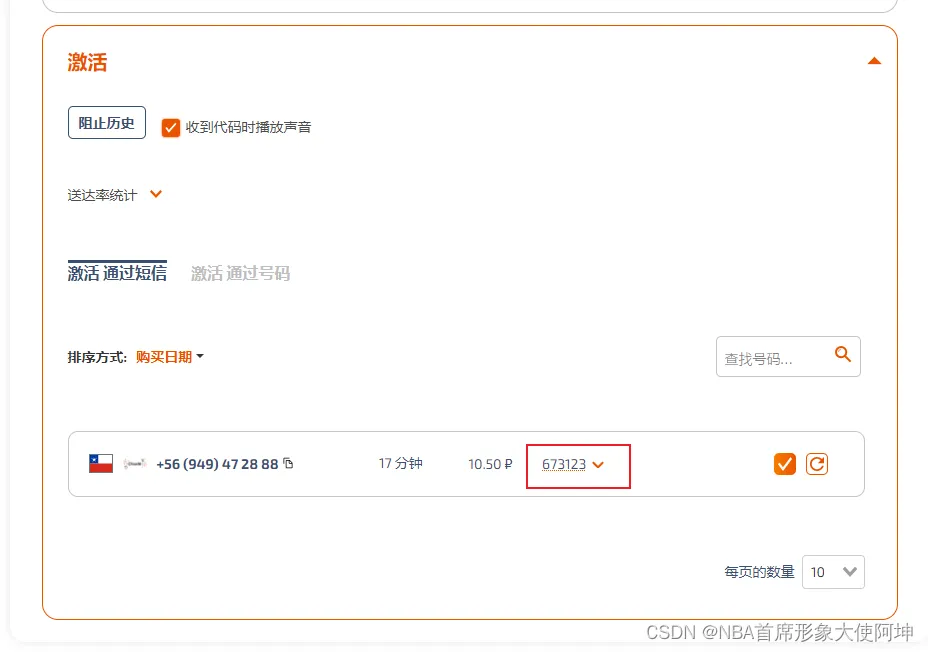The height and width of the screenshot is (652, 928).
Task: Click the 查找号码 search input field
Action: 770,358
